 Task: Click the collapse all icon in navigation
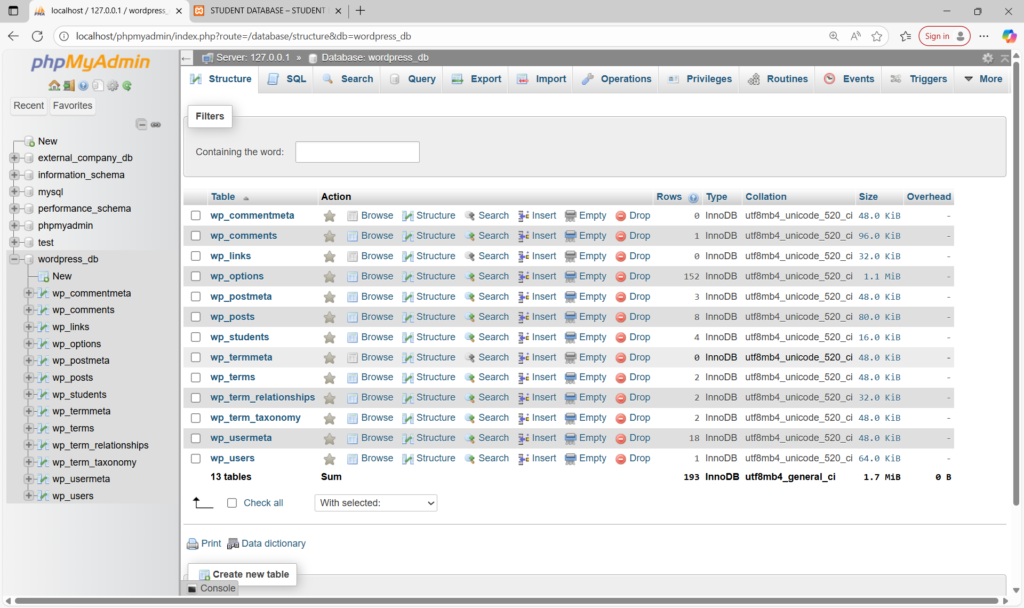pos(142,124)
